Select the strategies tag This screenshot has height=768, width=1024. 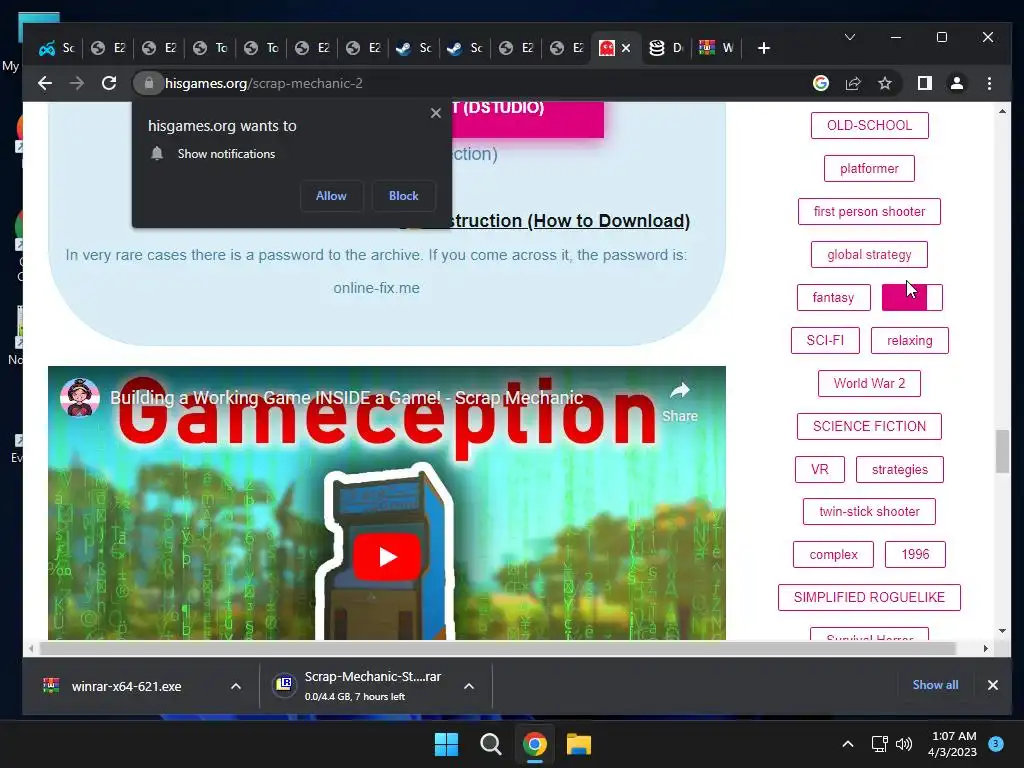pos(899,470)
